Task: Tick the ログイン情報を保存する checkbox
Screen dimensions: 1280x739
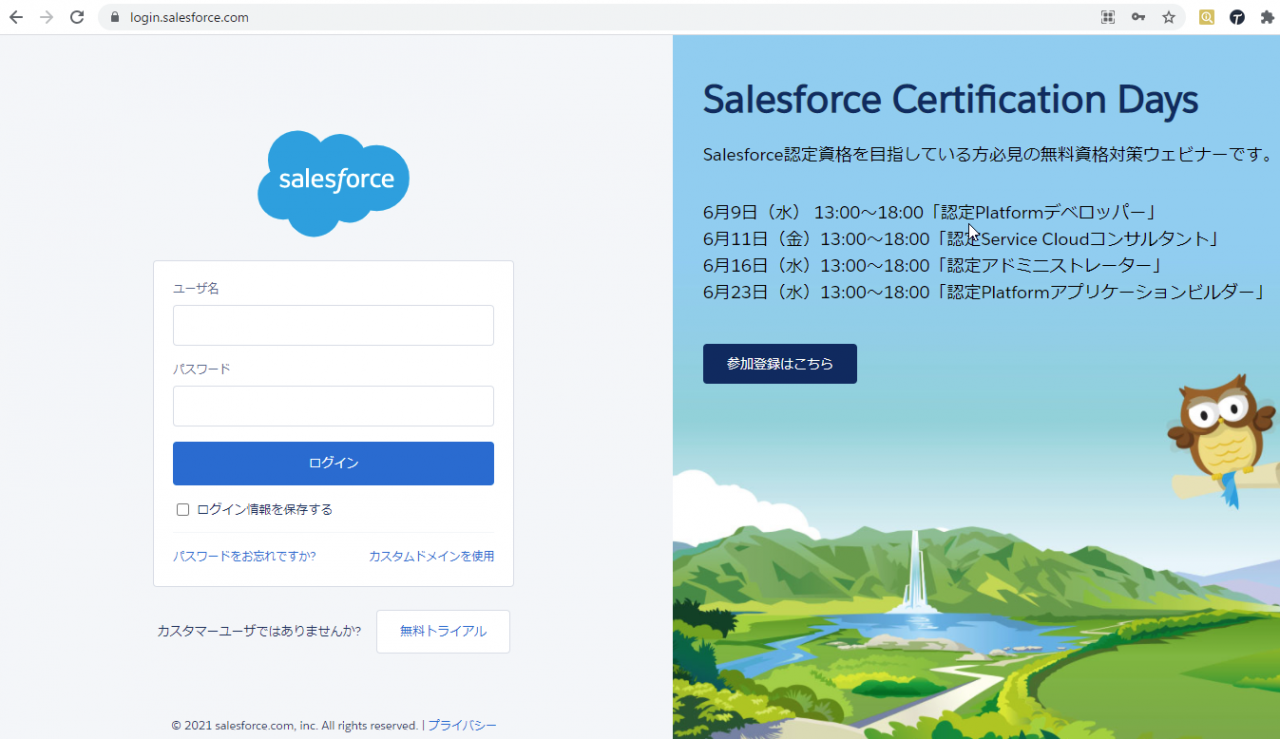Action: 183,510
